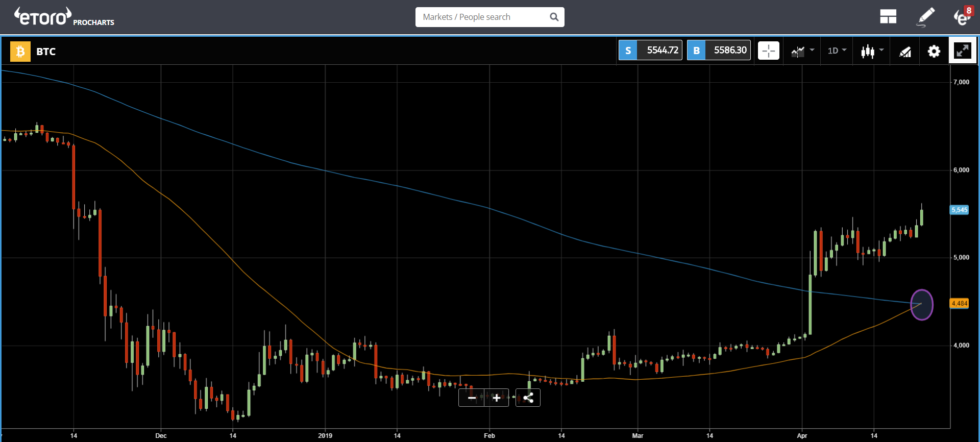
Task: Expand the studies and indicators dropdown
Action: tap(802, 51)
